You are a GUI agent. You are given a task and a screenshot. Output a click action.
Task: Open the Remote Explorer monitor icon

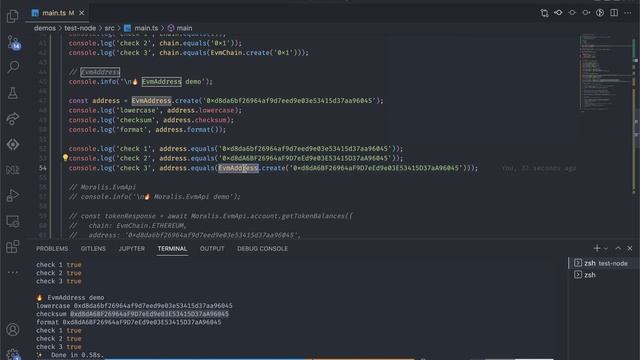tap(13, 221)
